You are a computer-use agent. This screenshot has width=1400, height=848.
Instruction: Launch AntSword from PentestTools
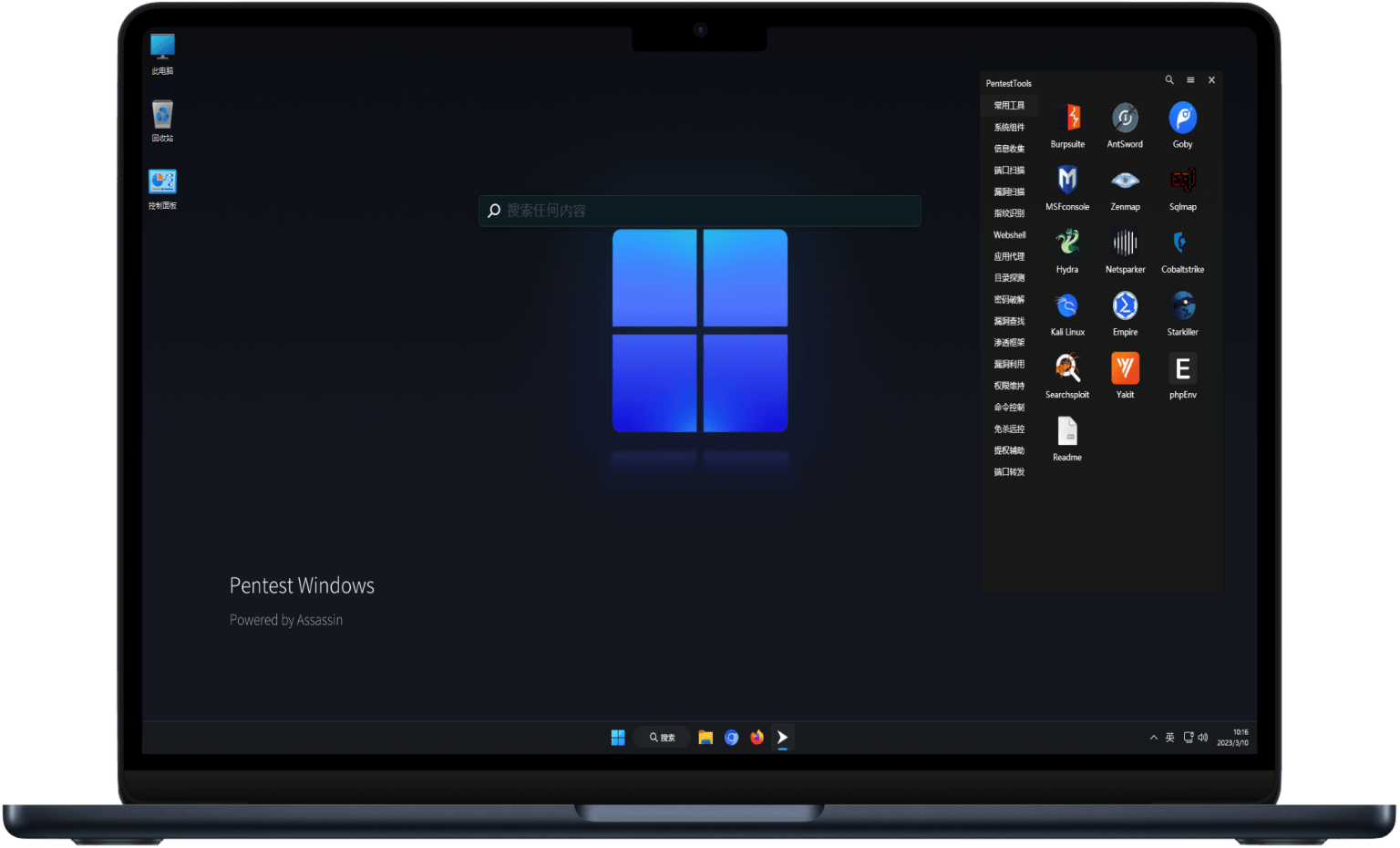click(1125, 119)
